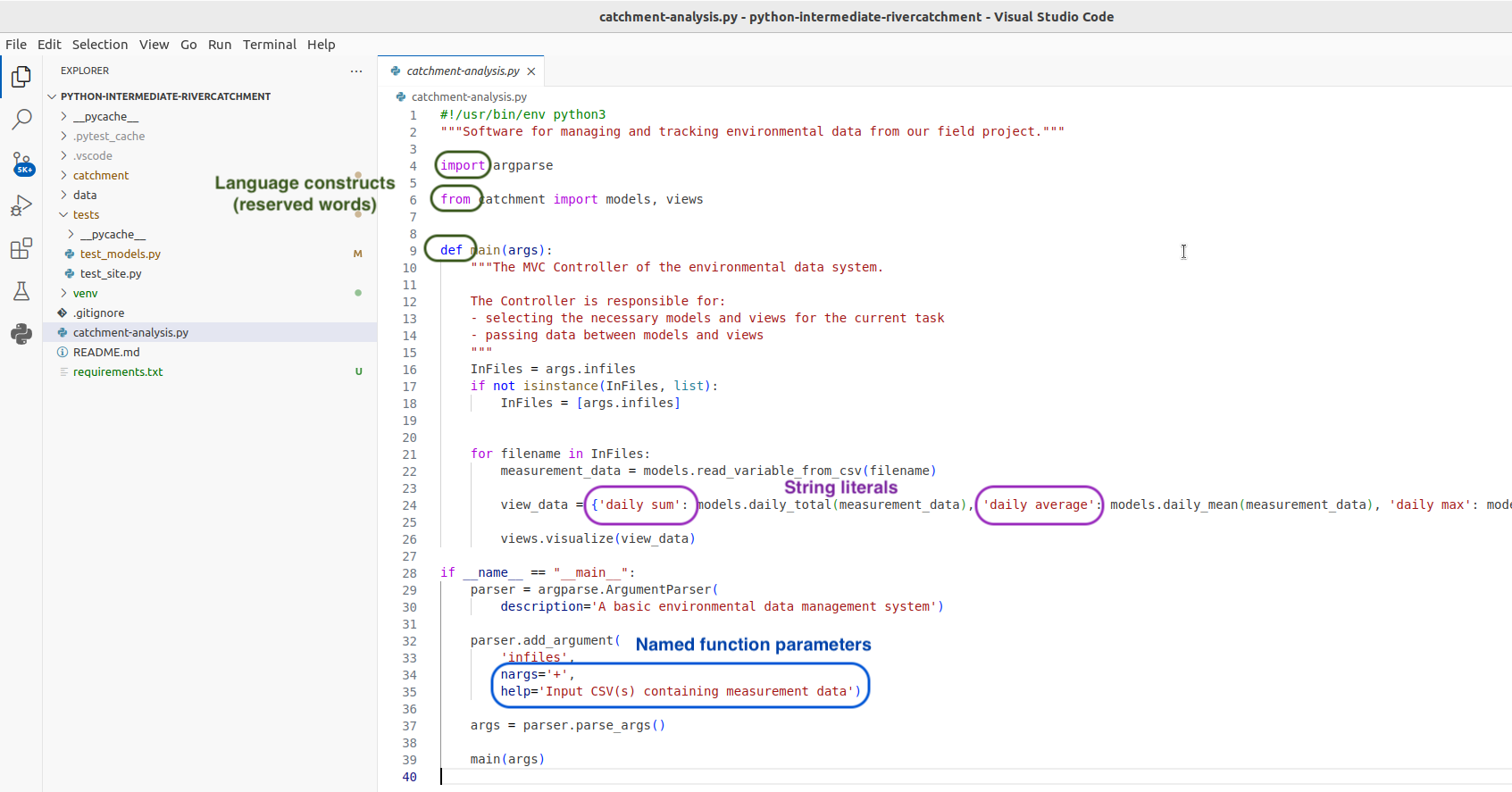This screenshot has width=1512, height=792.
Task: Click the 'def' keyword on line 9
Action: coord(451,250)
